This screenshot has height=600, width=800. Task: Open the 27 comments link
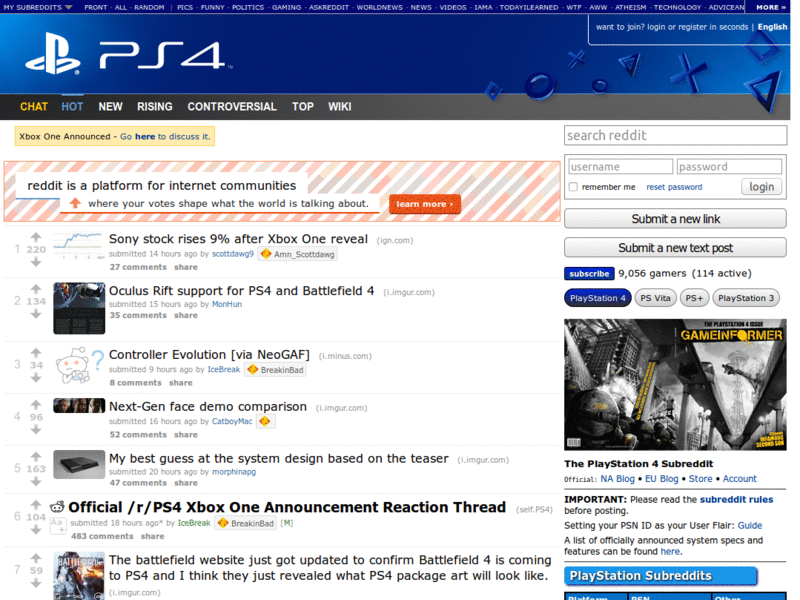click(x=138, y=267)
